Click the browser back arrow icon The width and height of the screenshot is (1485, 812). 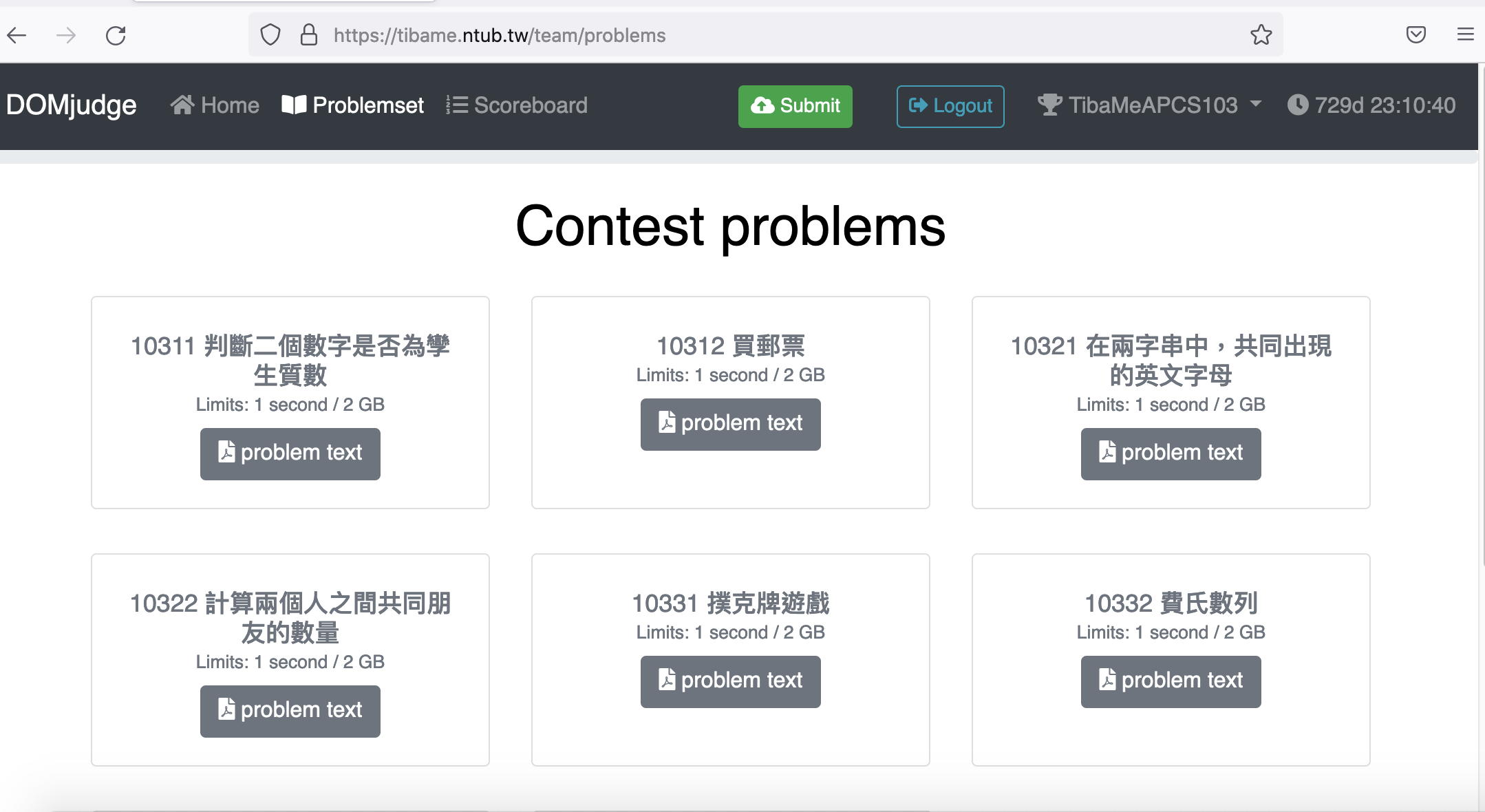click(x=17, y=35)
